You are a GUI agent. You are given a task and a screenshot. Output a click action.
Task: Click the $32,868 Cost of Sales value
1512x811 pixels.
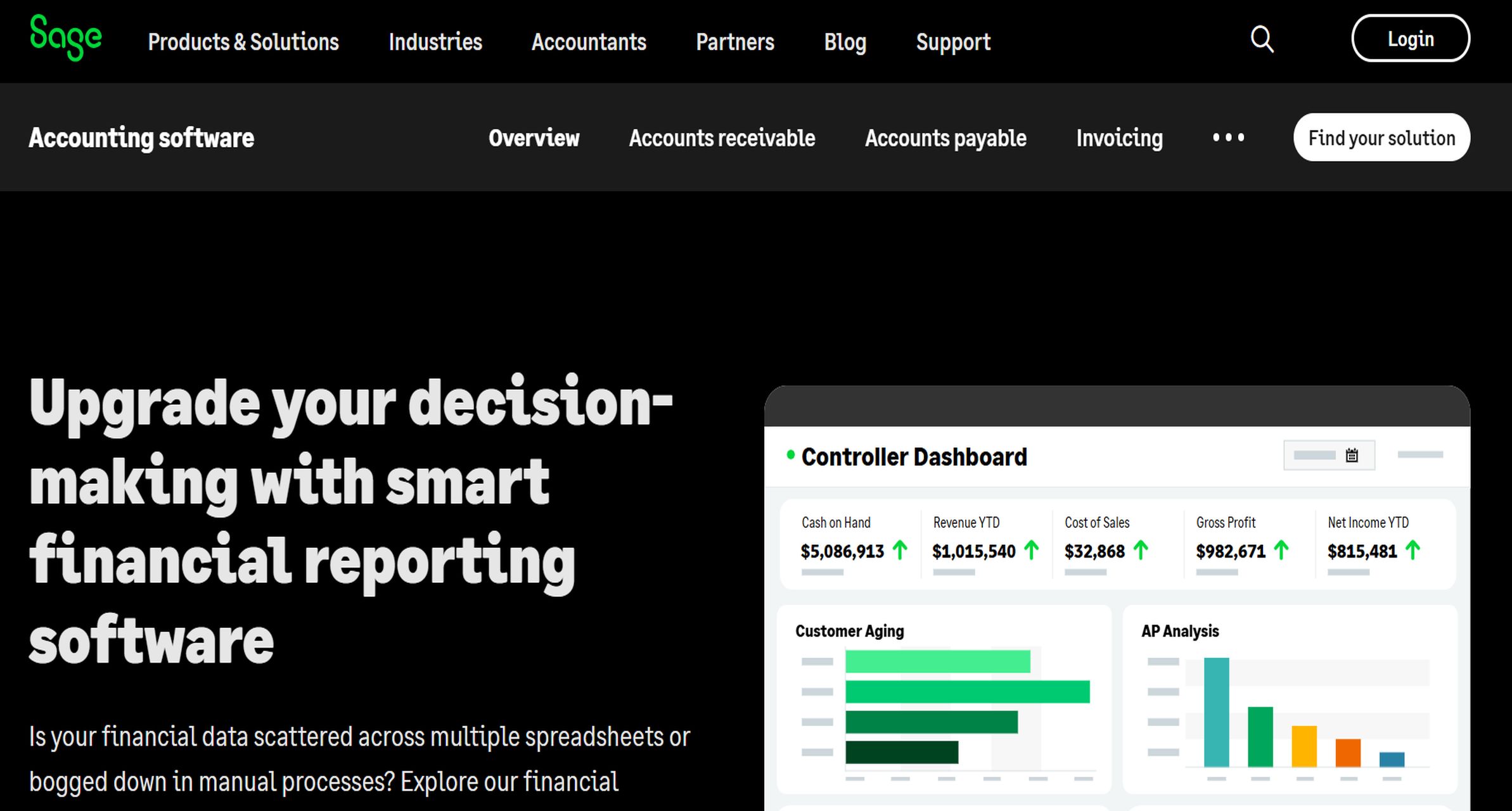pyautogui.click(x=1095, y=552)
